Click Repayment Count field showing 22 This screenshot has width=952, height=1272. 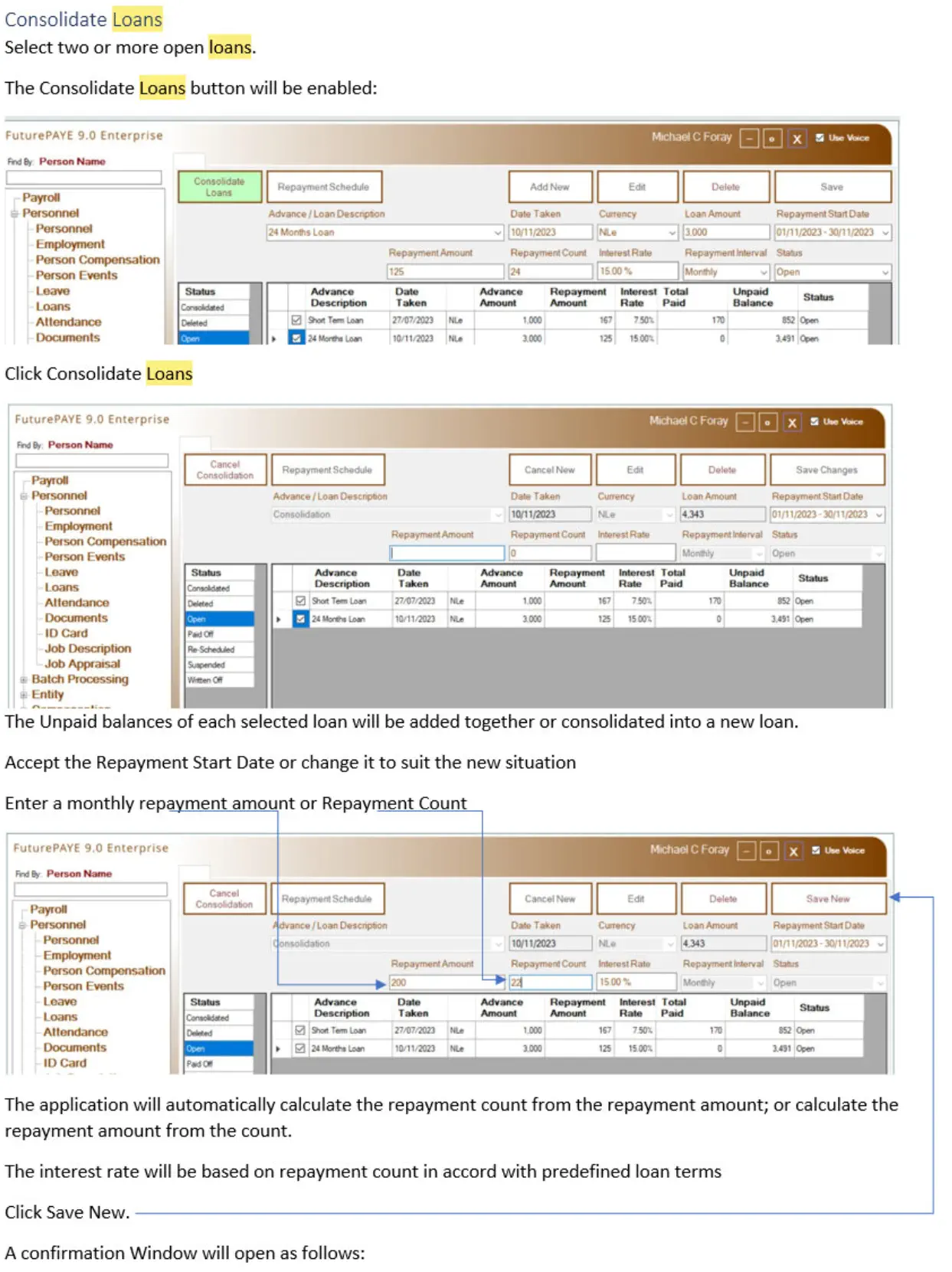point(551,983)
